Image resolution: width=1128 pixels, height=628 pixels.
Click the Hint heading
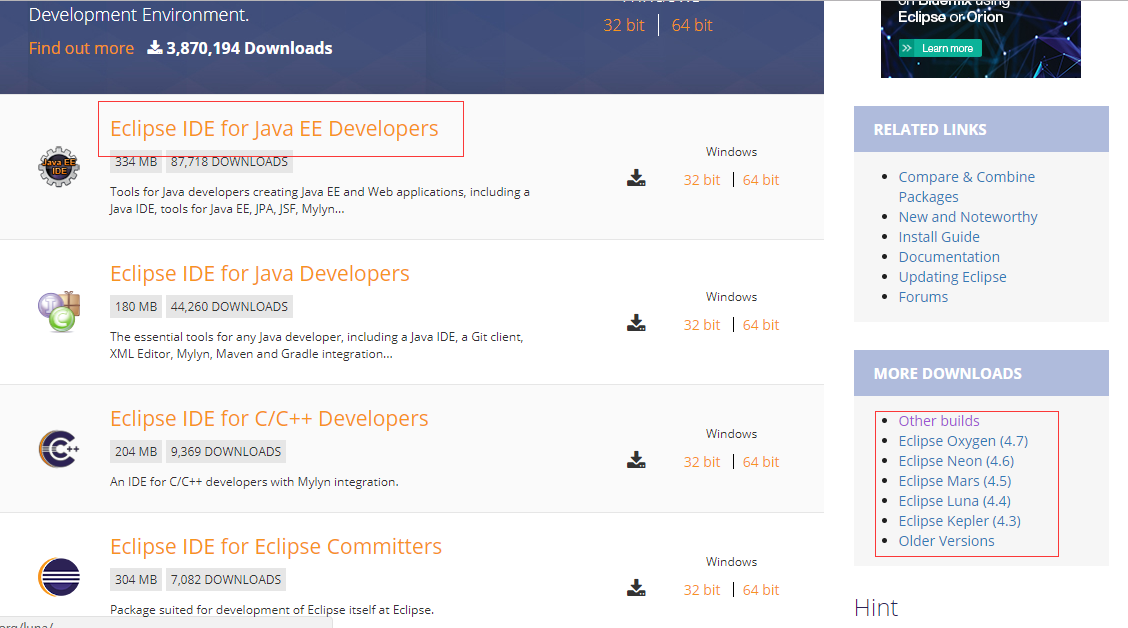click(x=875, y=608)
